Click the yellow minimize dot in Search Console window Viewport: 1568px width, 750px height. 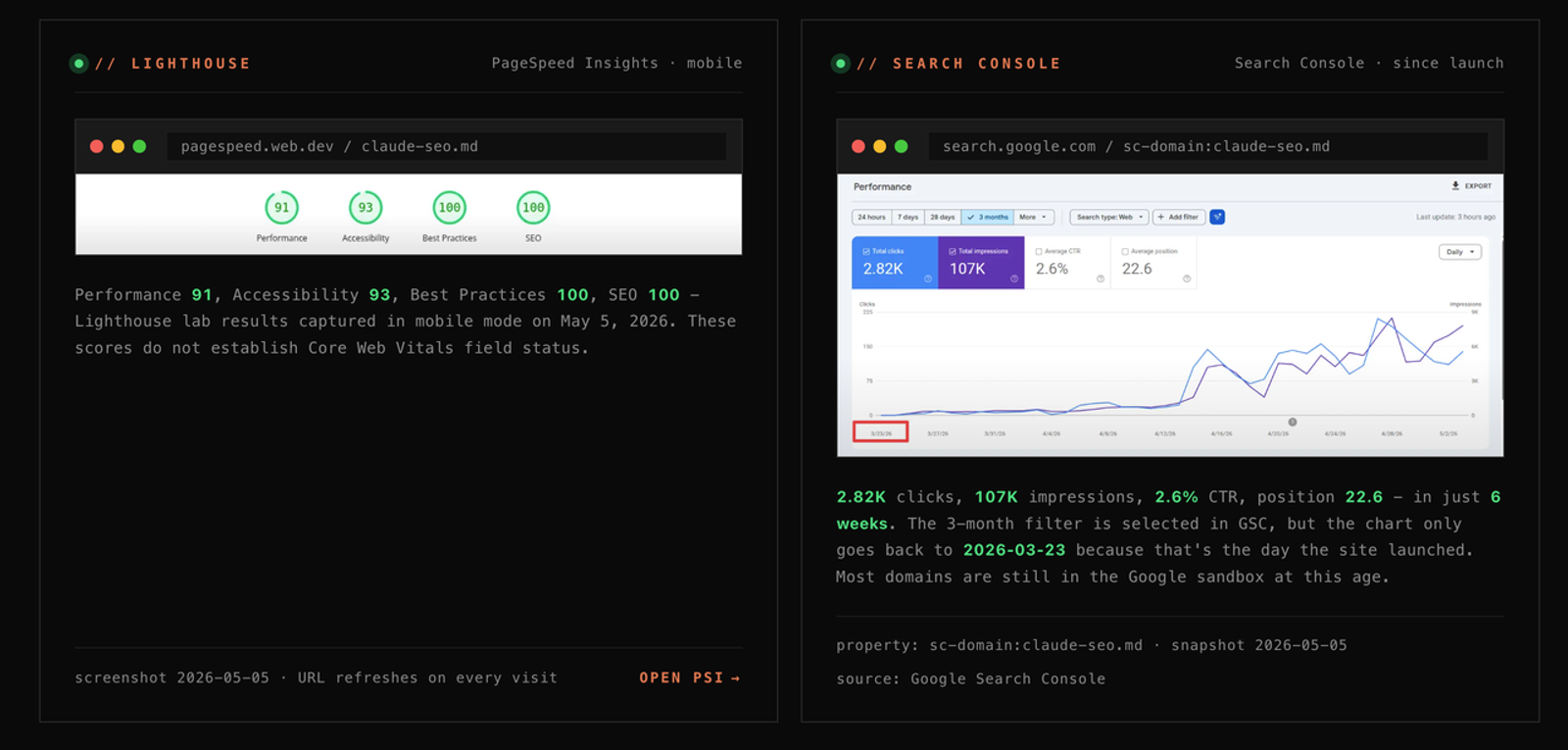pos(880,146)
